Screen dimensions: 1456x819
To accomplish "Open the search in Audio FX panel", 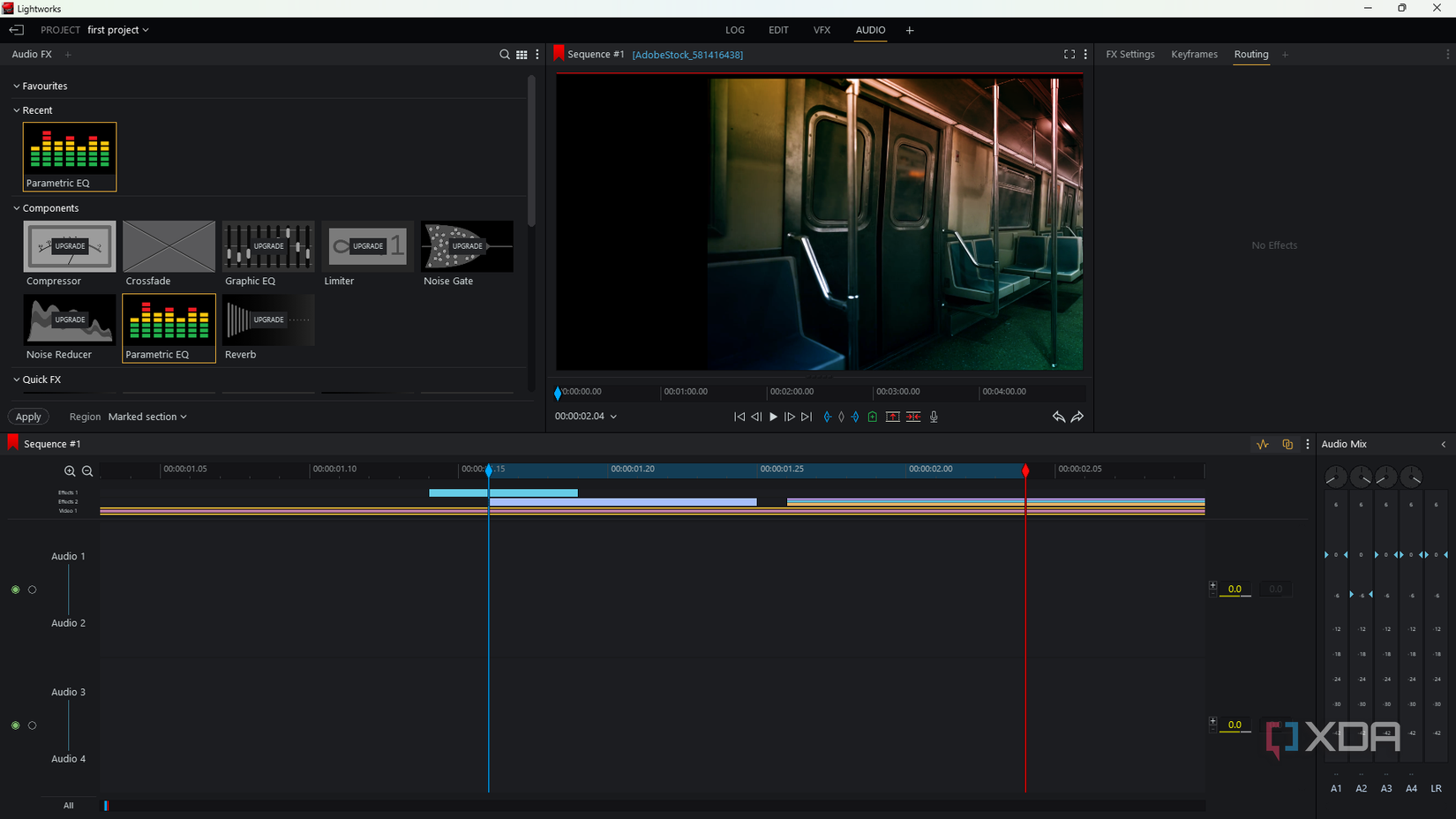I will pos(505,55).
